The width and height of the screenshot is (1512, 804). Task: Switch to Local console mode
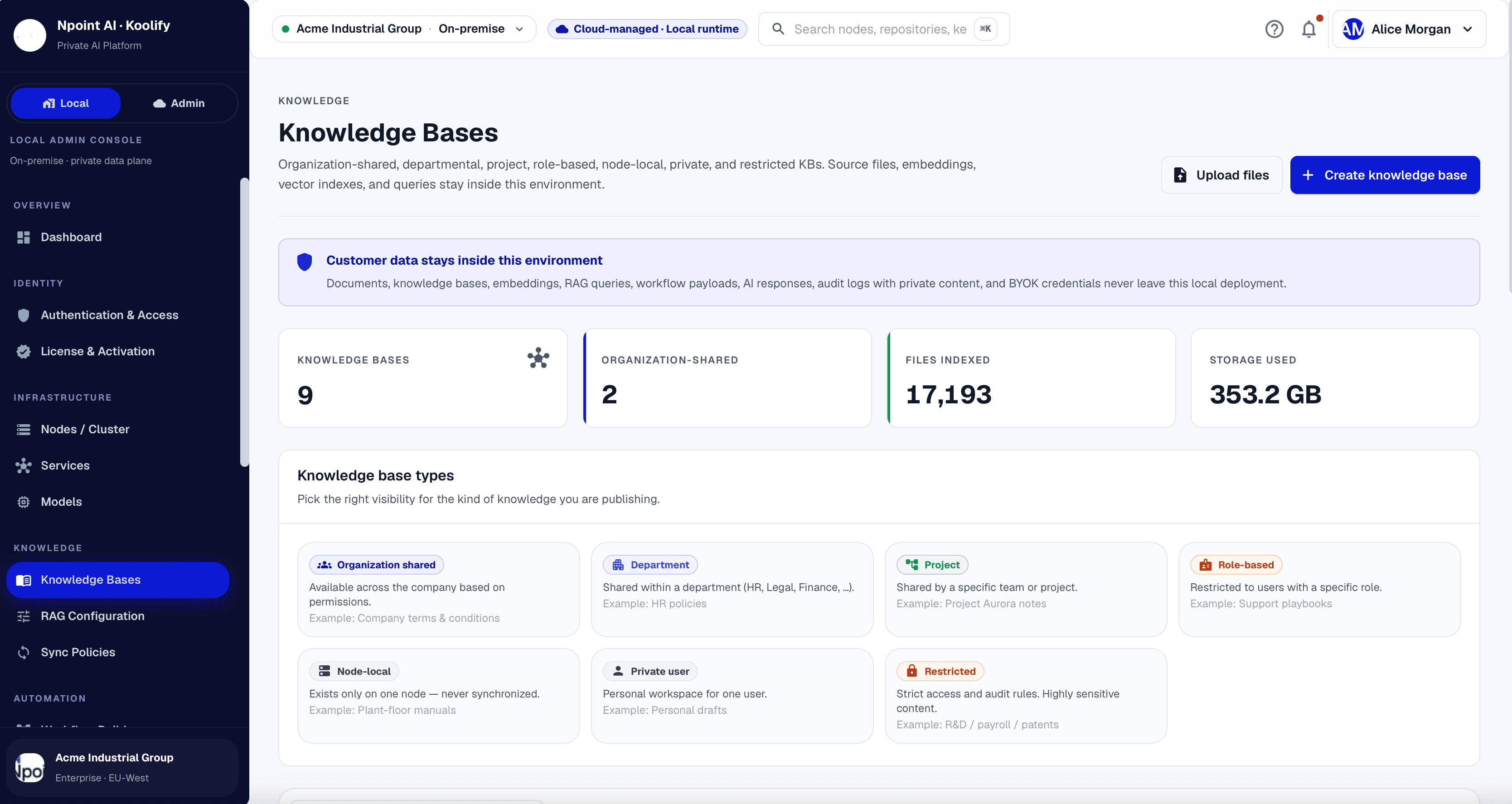click(x=66, y=103)
